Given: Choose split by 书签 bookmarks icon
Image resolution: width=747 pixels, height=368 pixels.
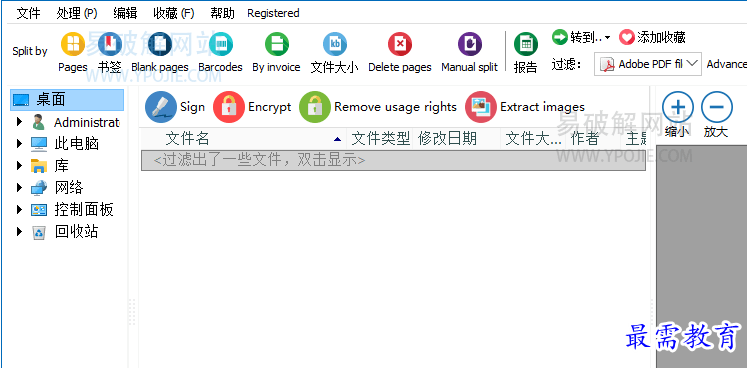Looking at the screenshot, I should coord(110,44).
